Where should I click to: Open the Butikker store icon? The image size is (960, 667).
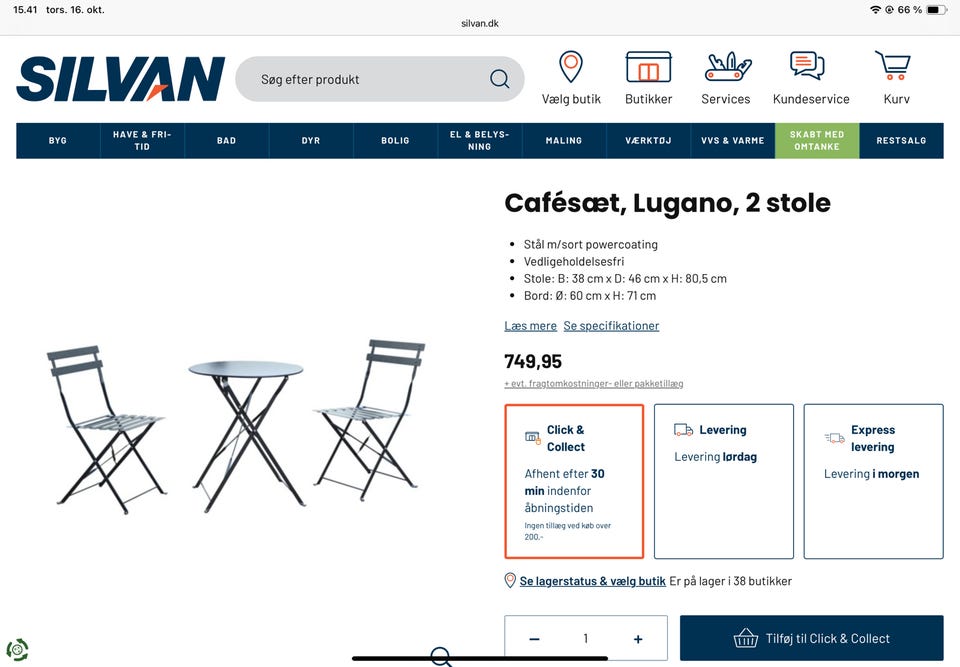pos(648,67)
